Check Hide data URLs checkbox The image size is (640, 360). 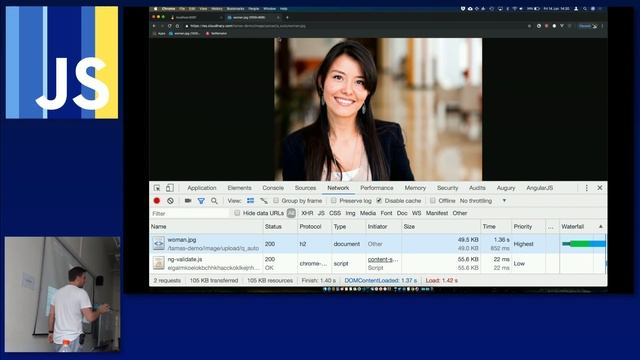[x=237, y=213]
